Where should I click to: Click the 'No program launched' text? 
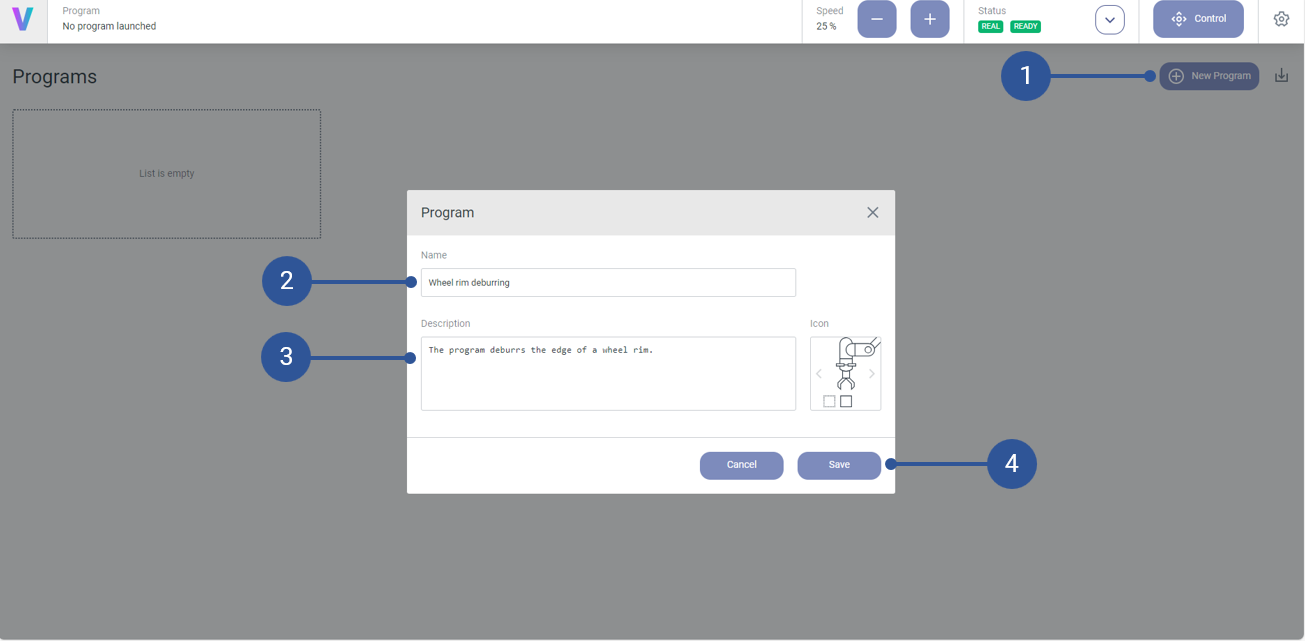[x=109, y=27]
